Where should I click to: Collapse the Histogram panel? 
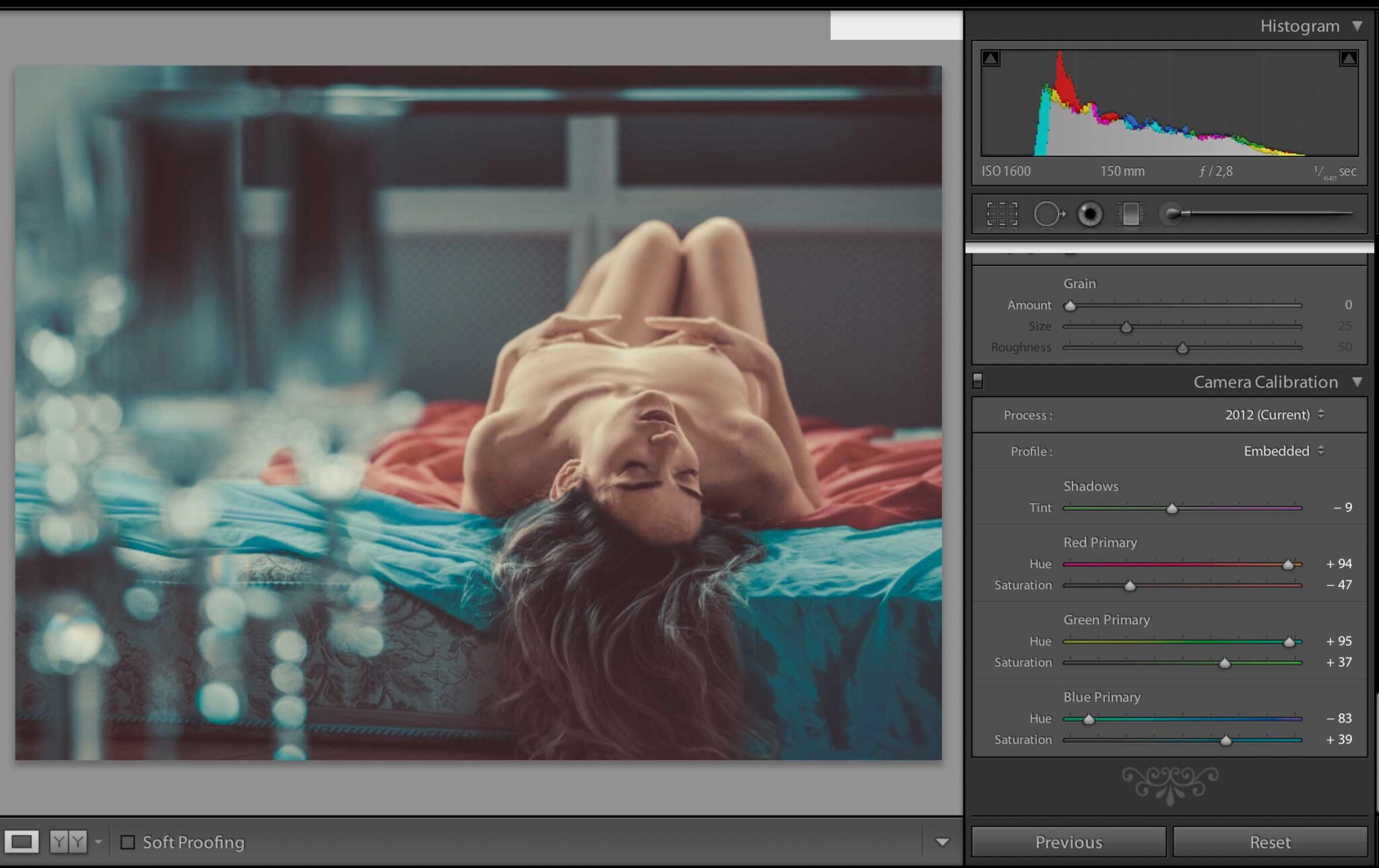[1357, 26]
